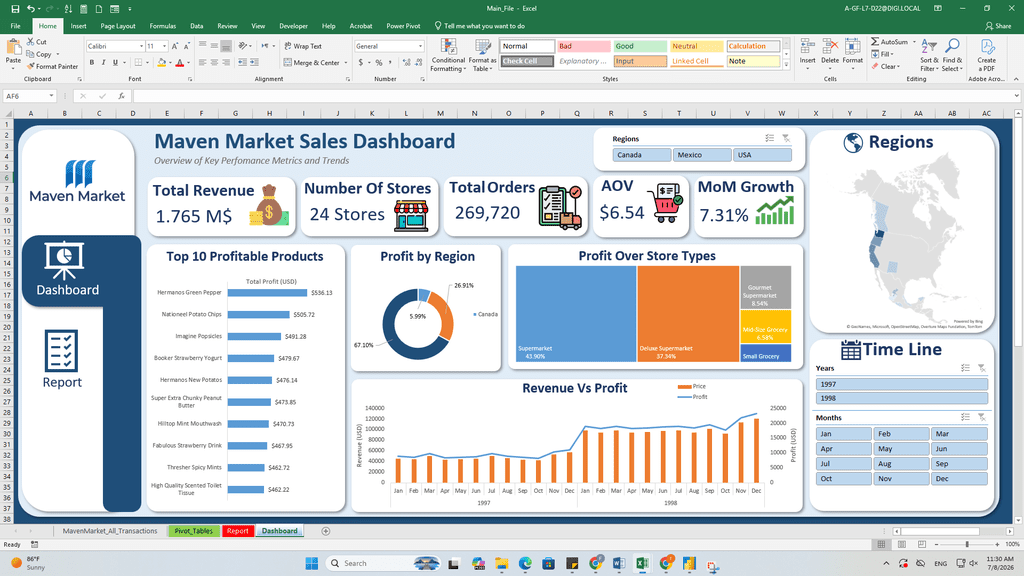The height and width of the screenshot is (576, 1024).
Task: Open Sort & Filter dropdown
Action: [x=928, y=55]
